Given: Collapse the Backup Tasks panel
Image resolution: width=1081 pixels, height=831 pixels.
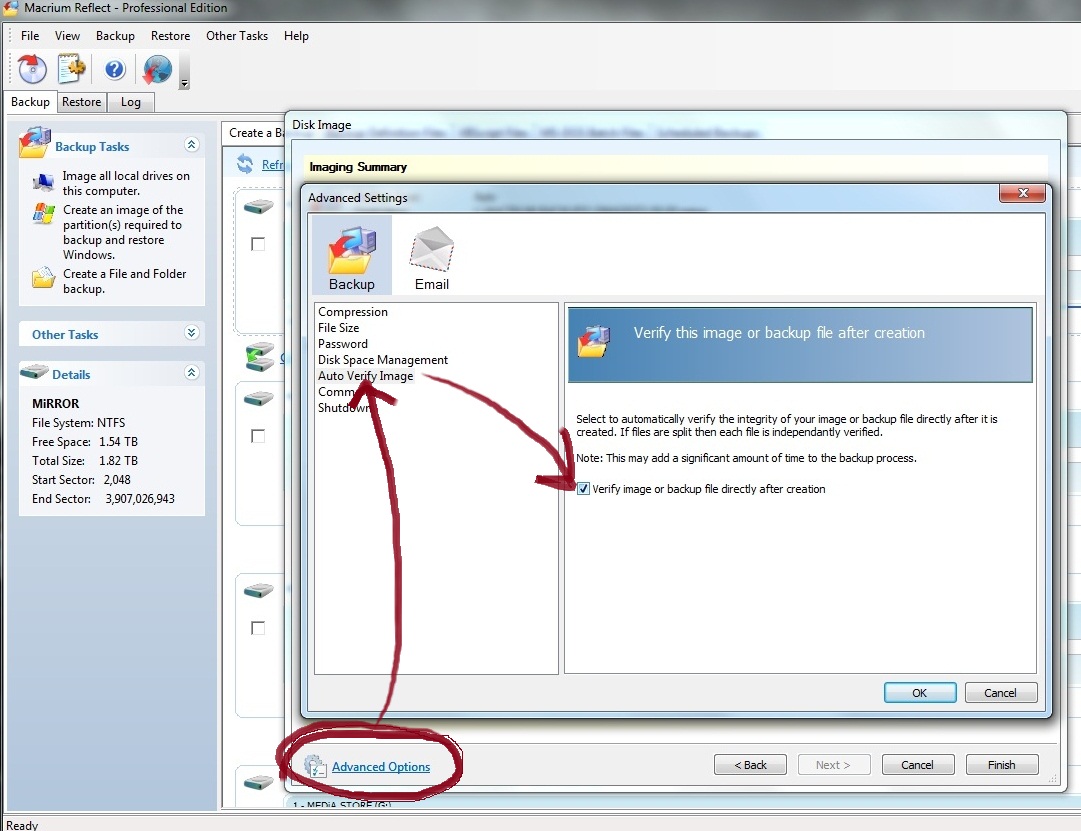Looking at the screenshot, I should coord(191,146).
